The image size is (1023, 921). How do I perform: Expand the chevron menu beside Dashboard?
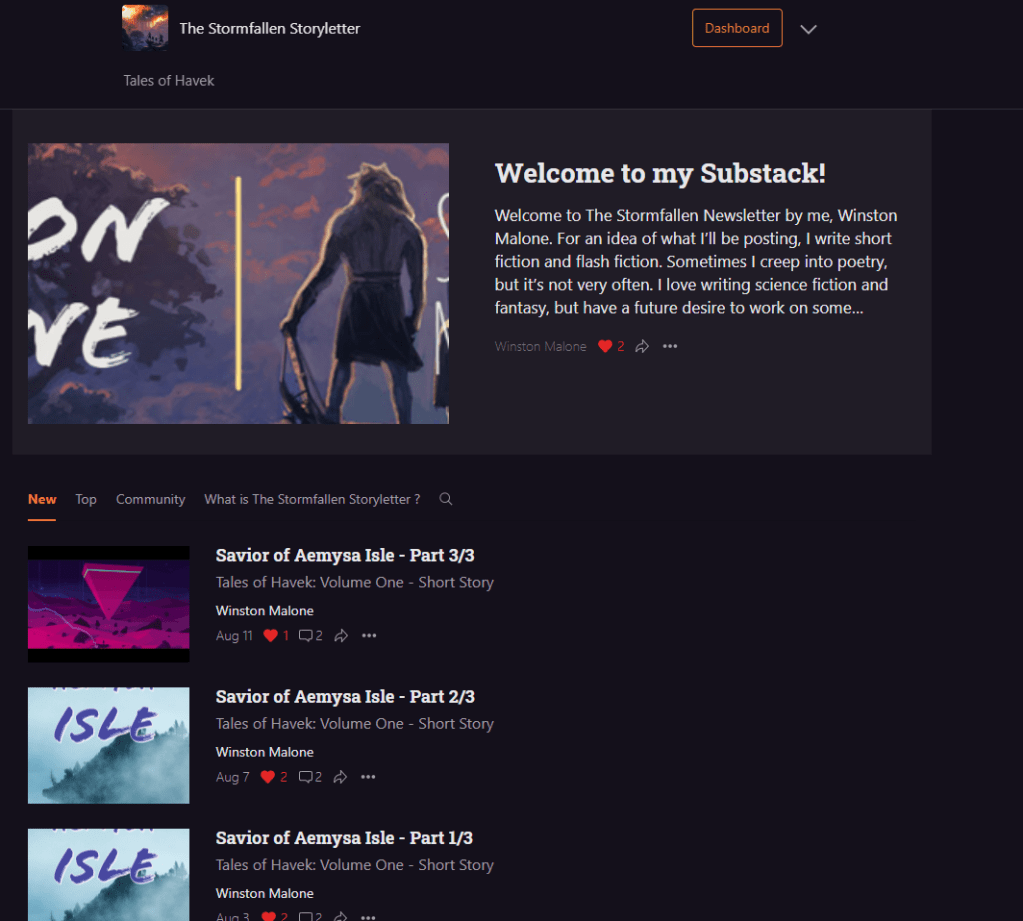[x=809, y=29]
